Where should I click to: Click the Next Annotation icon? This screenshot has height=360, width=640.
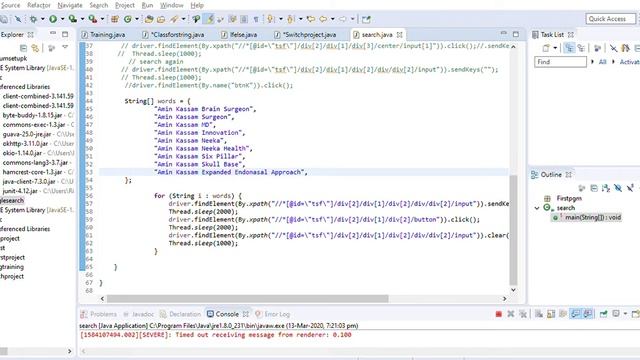pyautogui.click(x=271, y=19)
